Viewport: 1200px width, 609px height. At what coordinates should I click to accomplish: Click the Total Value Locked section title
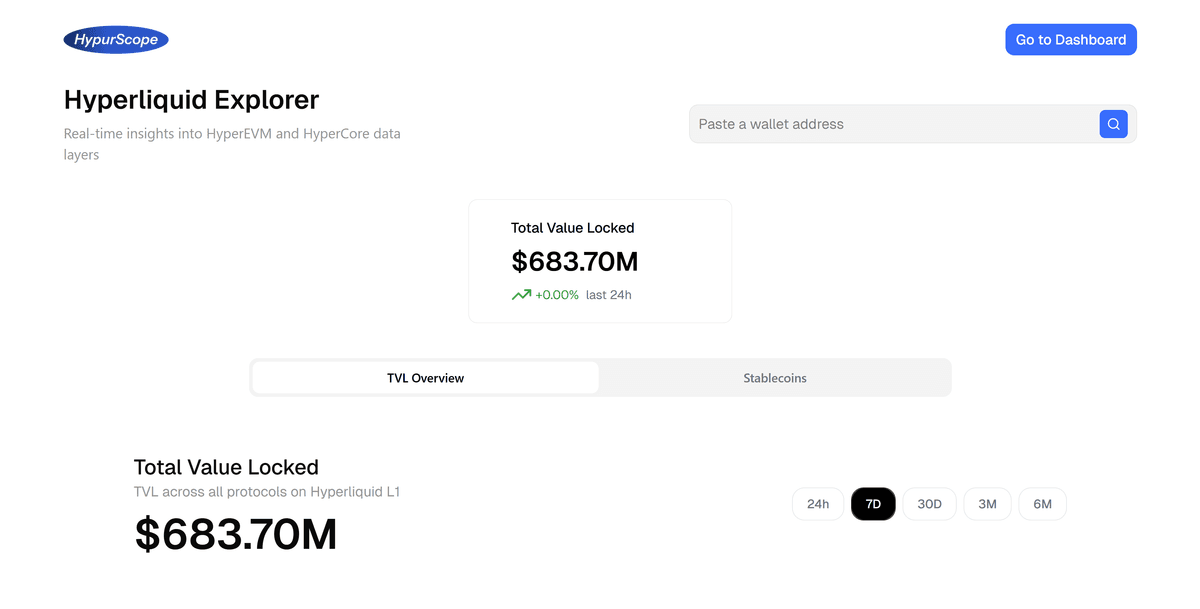(226, 467)
